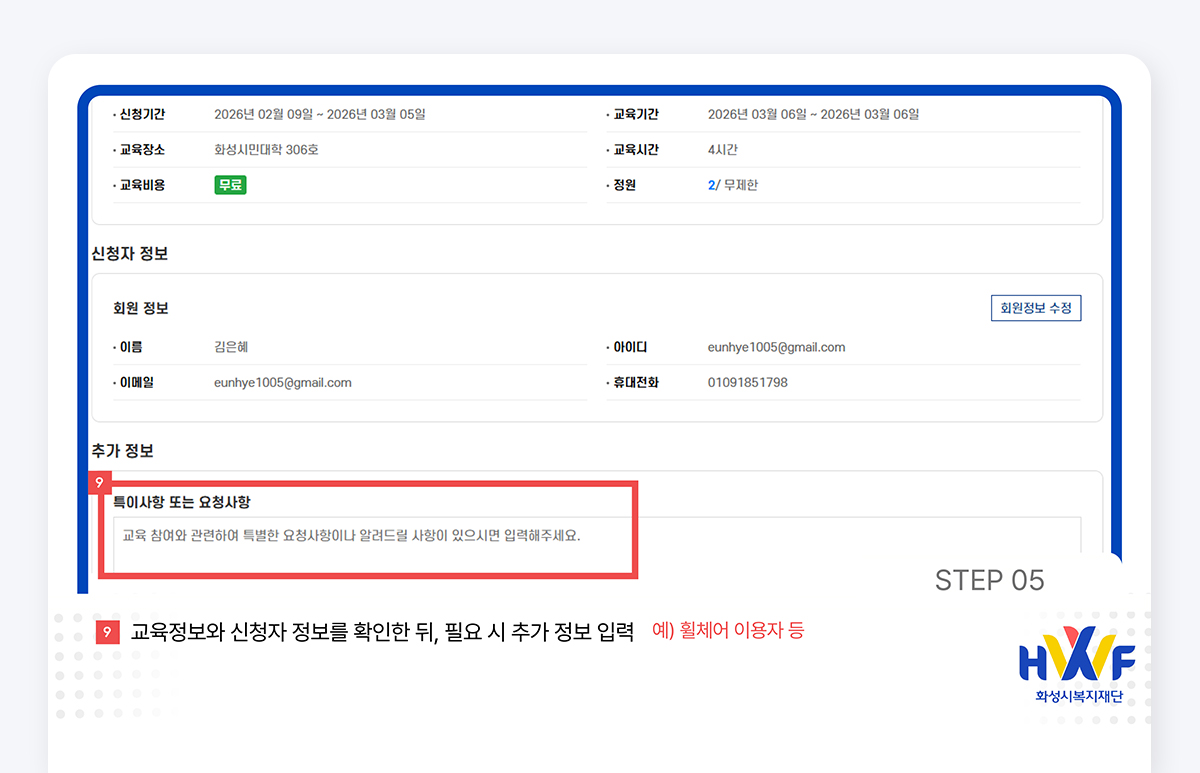Click the 신청기간 date range row
This screenshot has width=1200, height=773.
tap(320, 114)
